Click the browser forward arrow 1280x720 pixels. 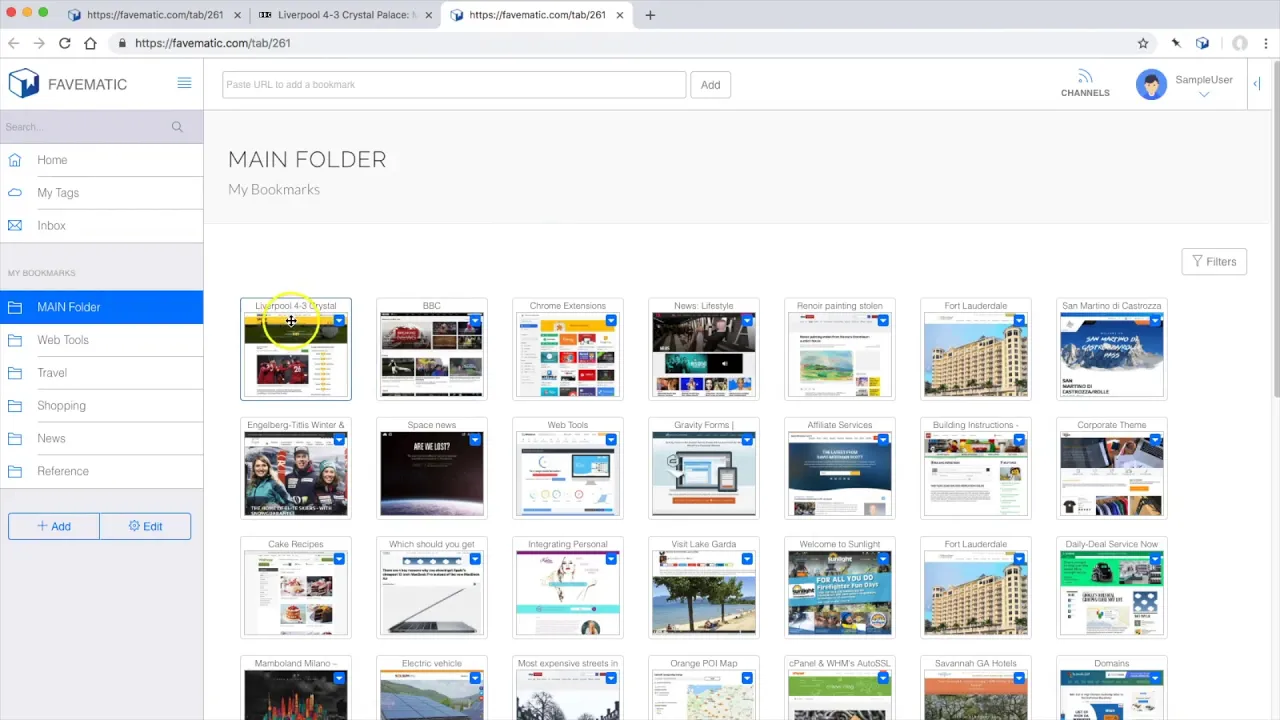coord(39,43)
